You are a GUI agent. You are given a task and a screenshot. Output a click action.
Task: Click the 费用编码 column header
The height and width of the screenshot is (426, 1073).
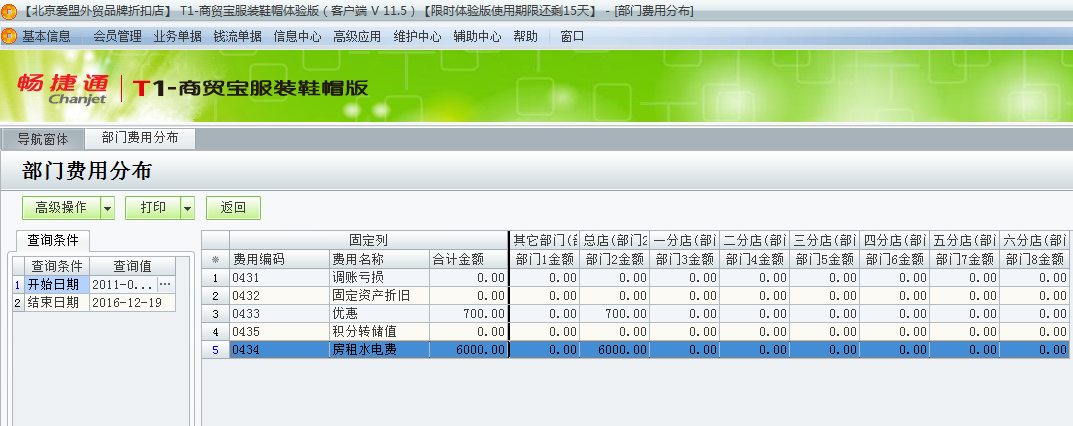click(x=279, y=259)
